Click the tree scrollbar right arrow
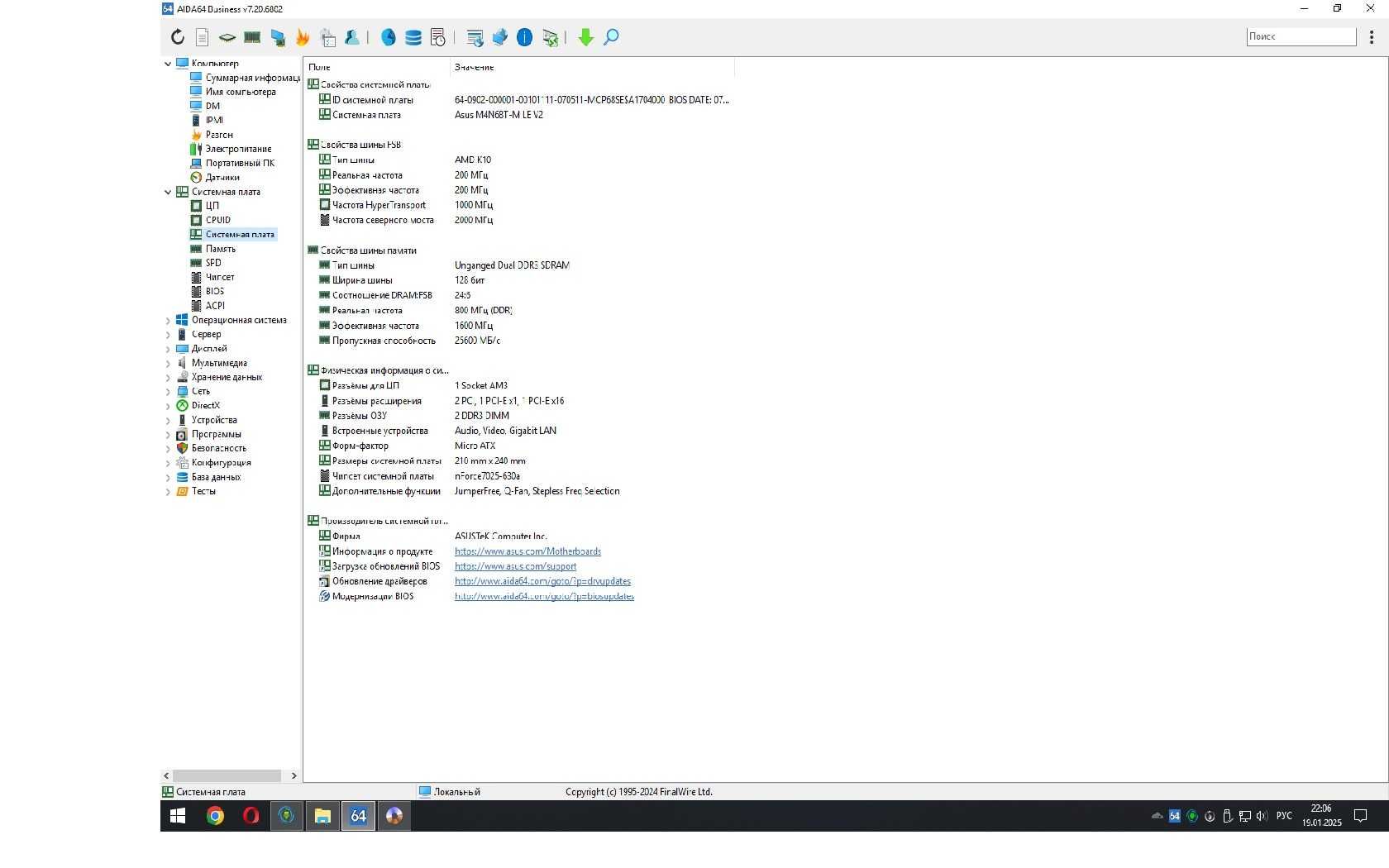This screenshot has height=868, width=1389. (294, 775)
